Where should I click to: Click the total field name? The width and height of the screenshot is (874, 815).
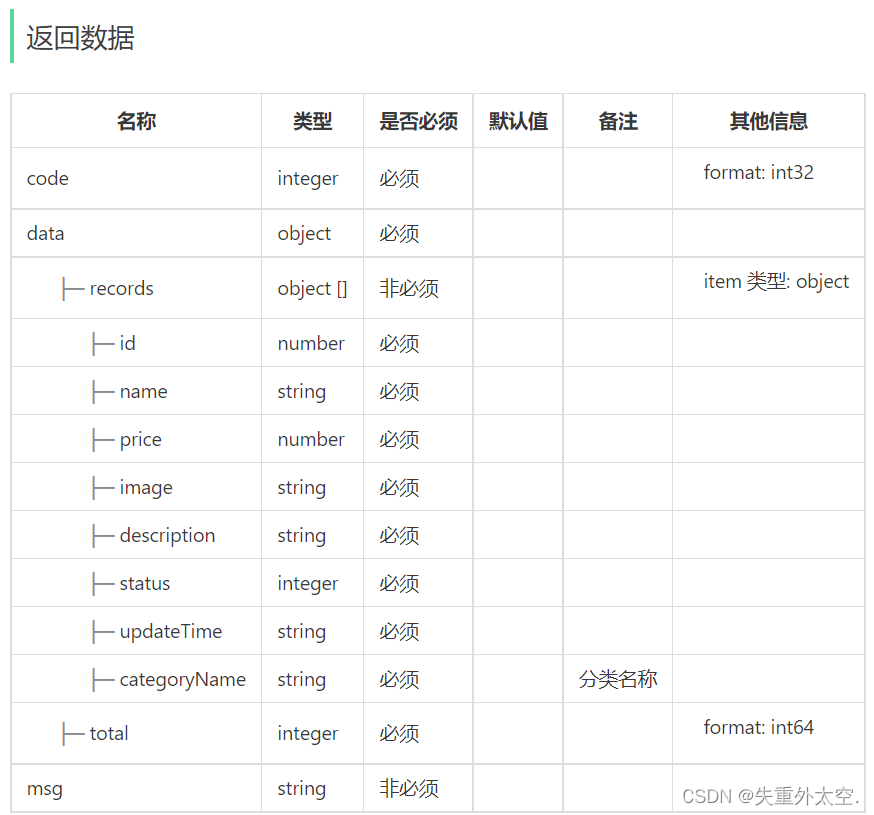pos(109,733)
